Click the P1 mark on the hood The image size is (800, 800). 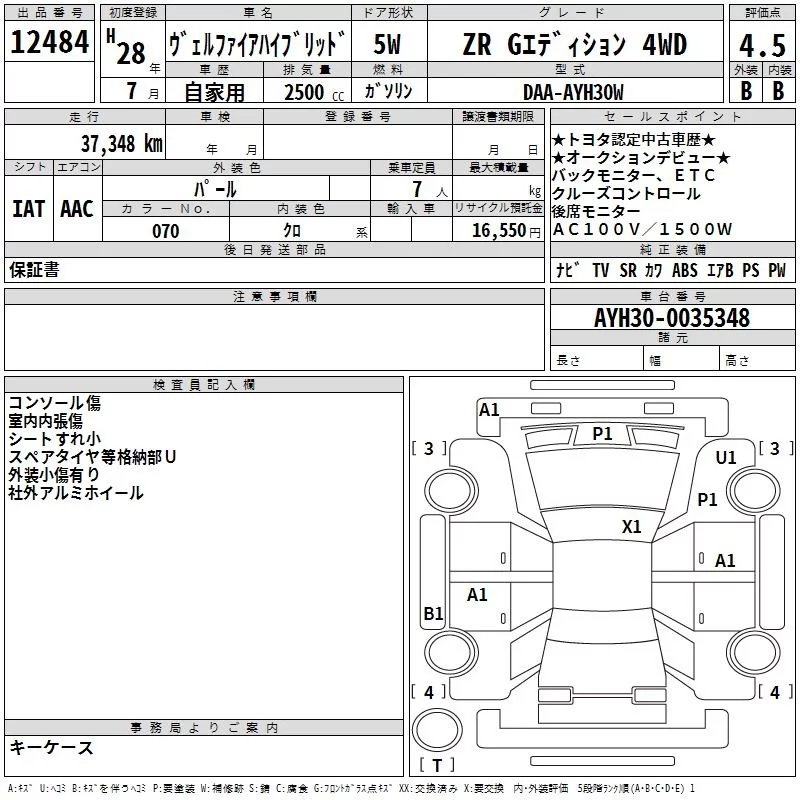(602, 434)
